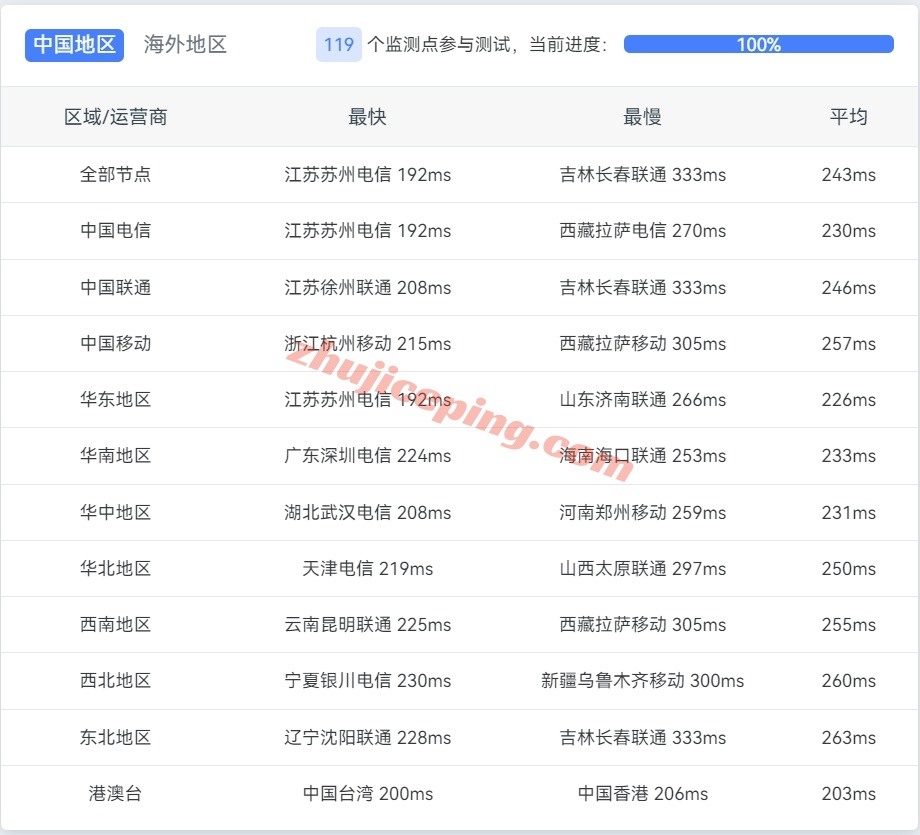
Task: Click 天津电信 219ms cell
Action: (x=367, y=569)
